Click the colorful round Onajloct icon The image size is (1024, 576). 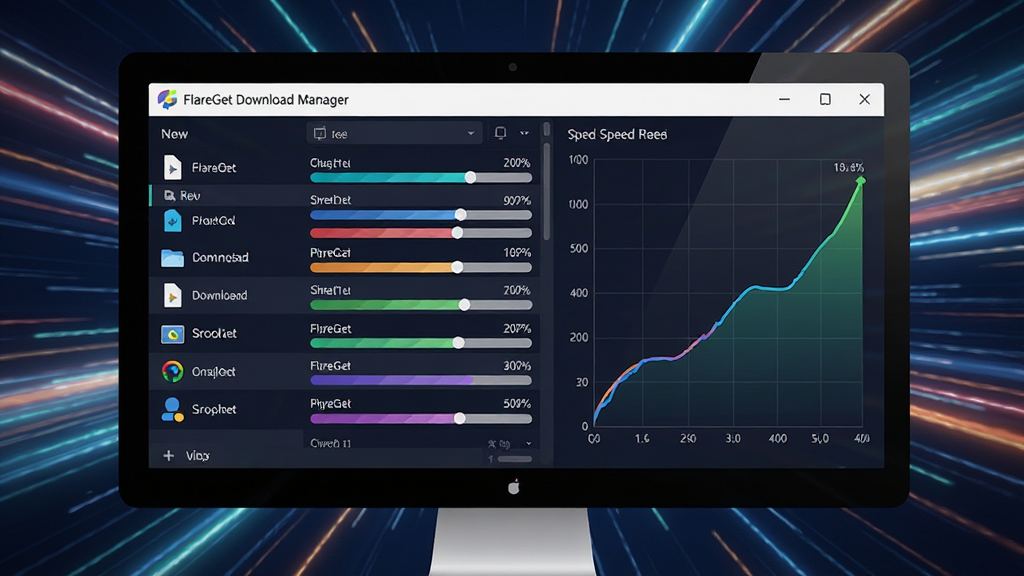tap(172, 371)
